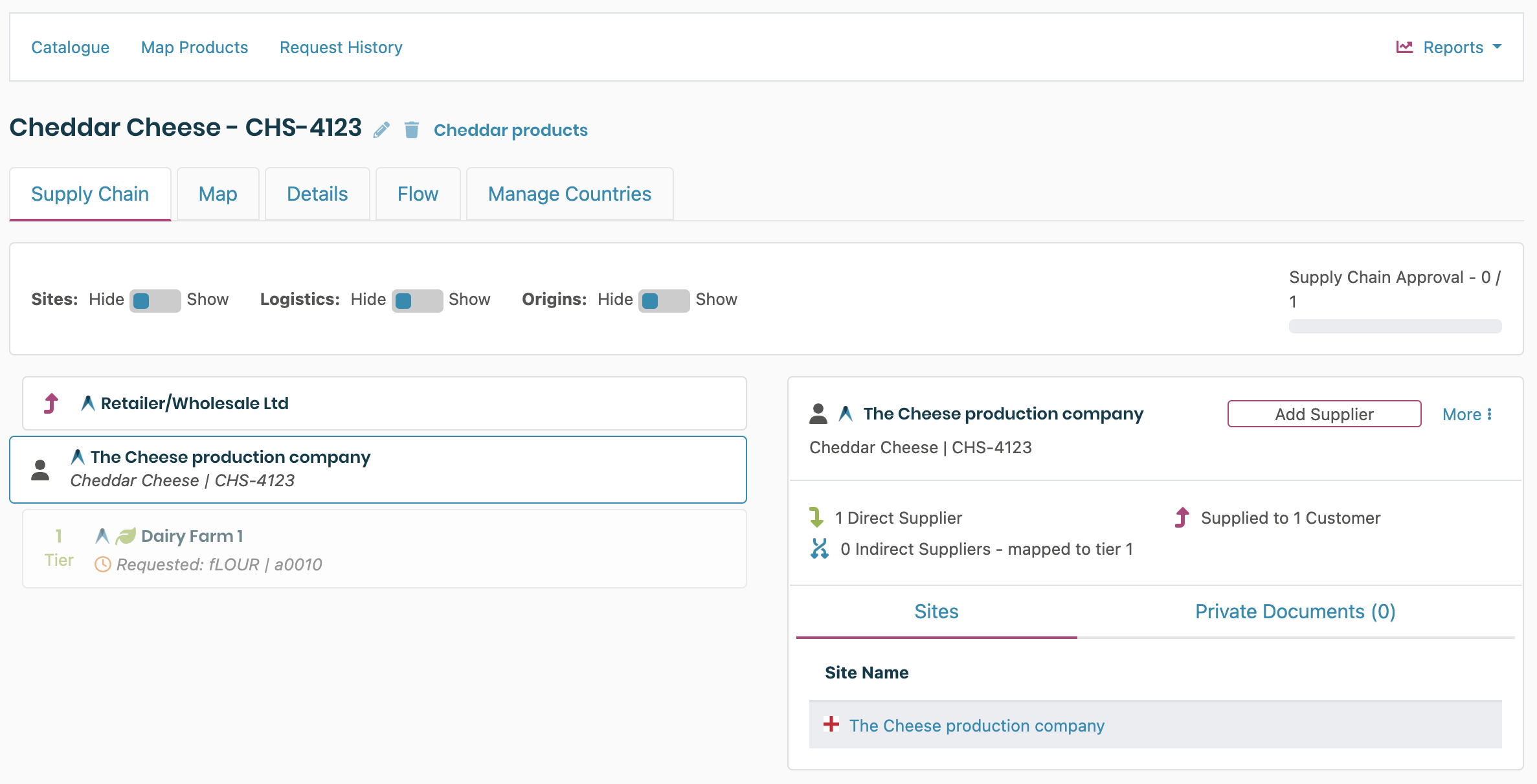Expand The Cheese production company site row

831,724
